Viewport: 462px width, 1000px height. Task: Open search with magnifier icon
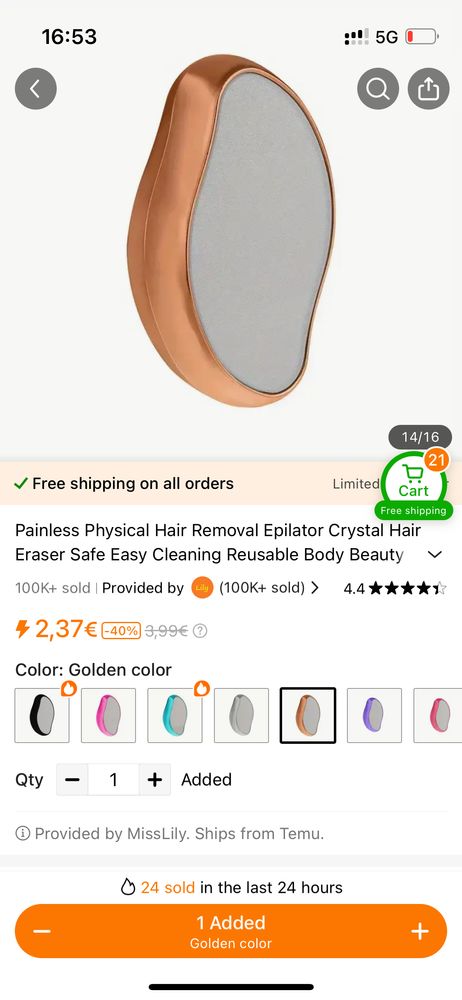pyautogui.click(x=378, y=89)
